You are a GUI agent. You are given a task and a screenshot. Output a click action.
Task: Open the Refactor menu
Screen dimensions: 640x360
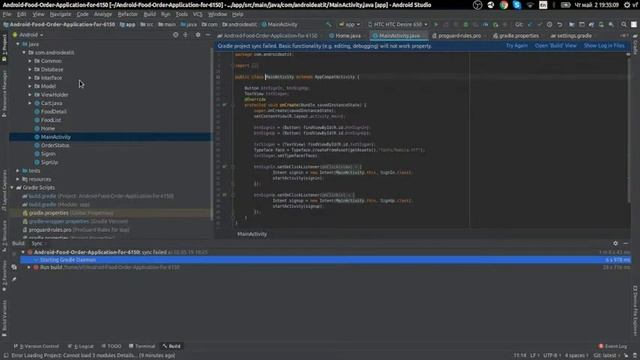(128, 14)
